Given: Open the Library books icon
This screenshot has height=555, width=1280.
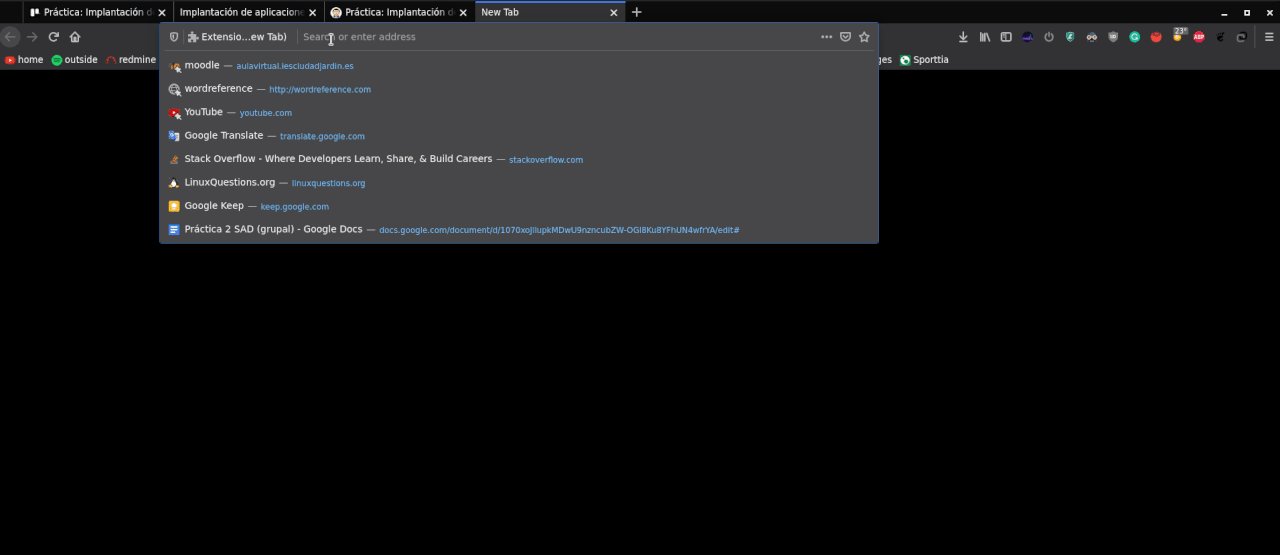Looking at the screenshot, I should tap(985, 37).
